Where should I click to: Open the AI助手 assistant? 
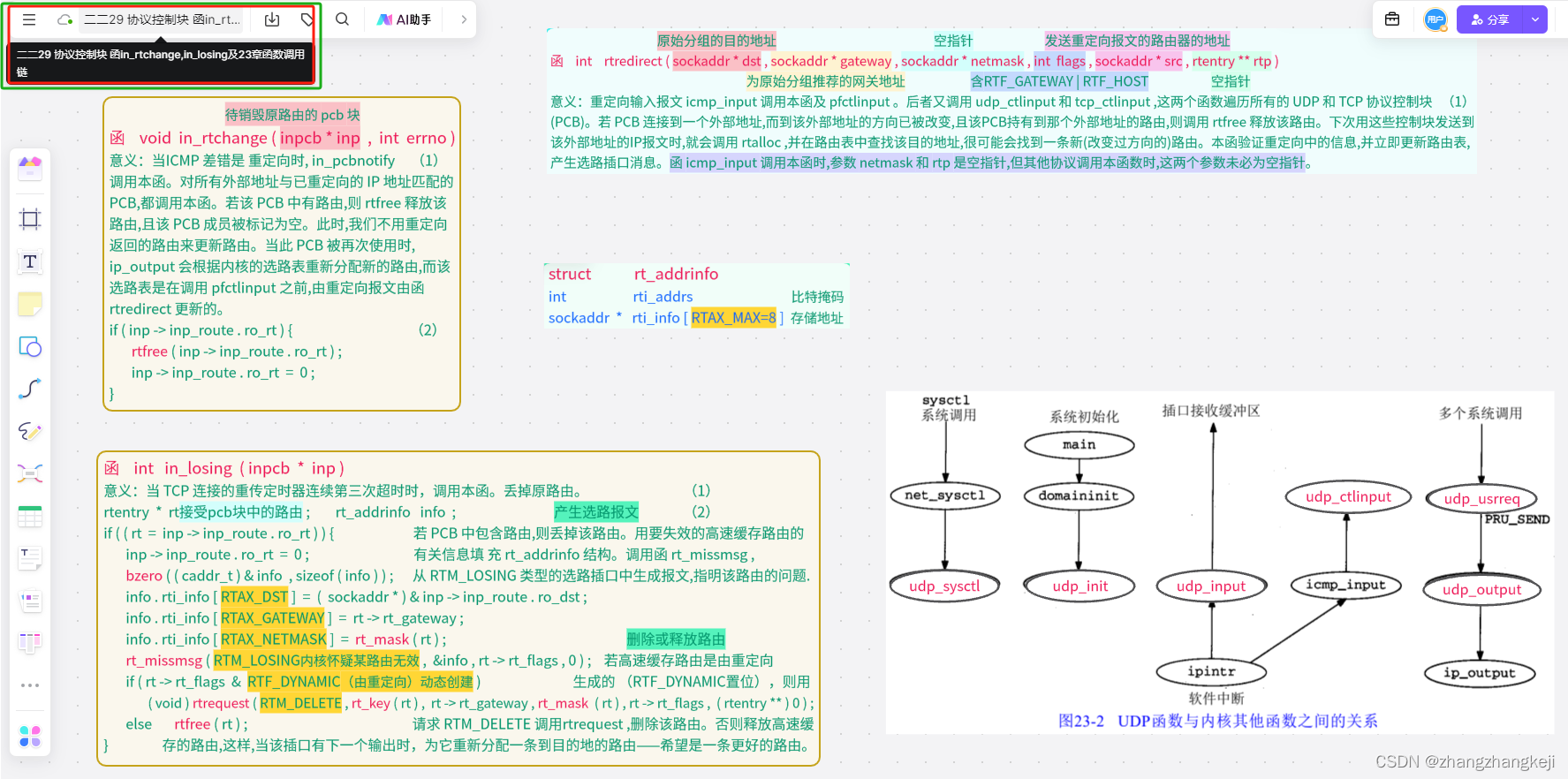(405, 19)
